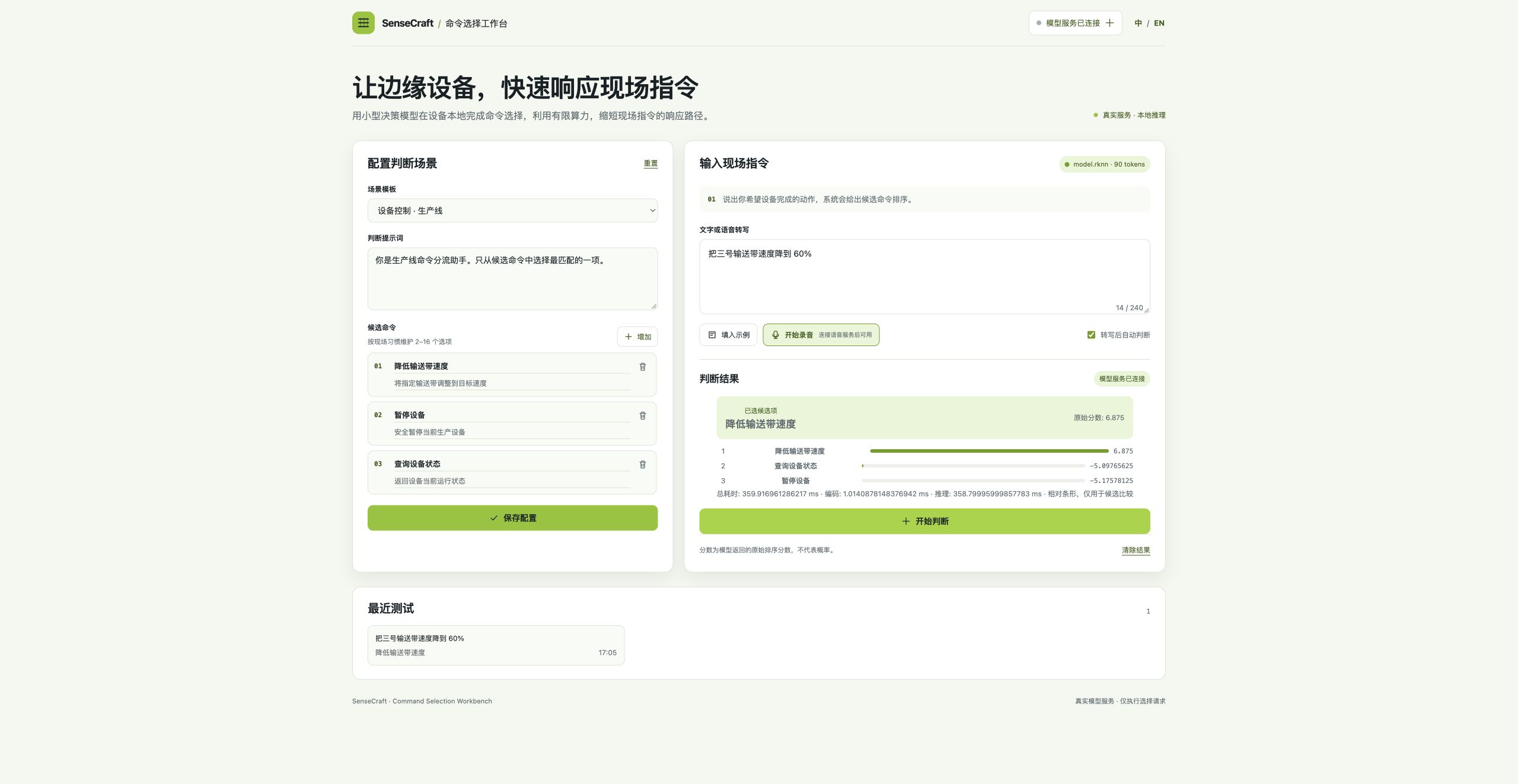Screen dimensions: 1518x784
Task: Click the score bar for 查询设备状态
Action: click(x=973, y=466)
